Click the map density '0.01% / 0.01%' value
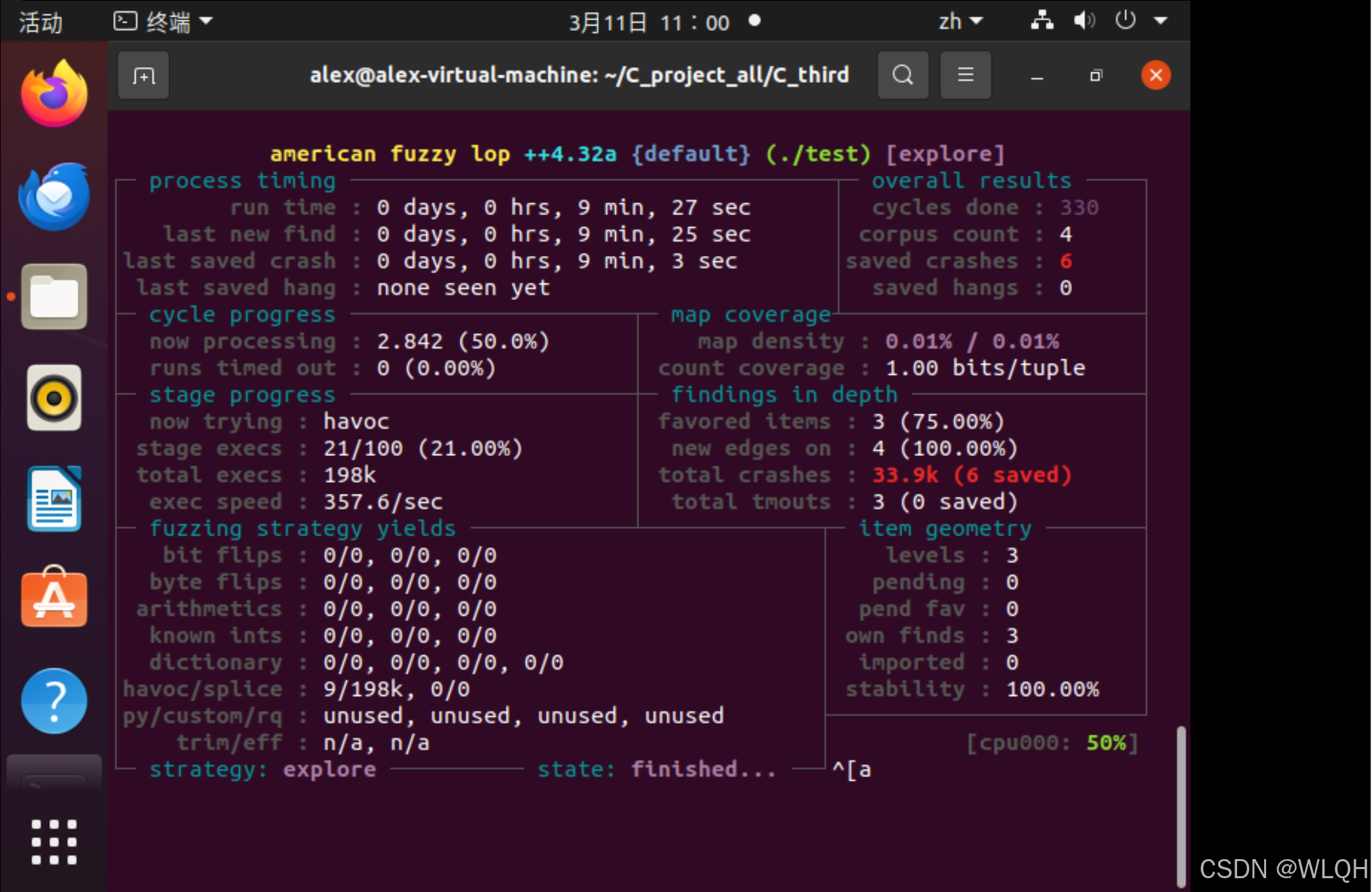This screenshot has width=1372, height=892. (x=972, y=341)
